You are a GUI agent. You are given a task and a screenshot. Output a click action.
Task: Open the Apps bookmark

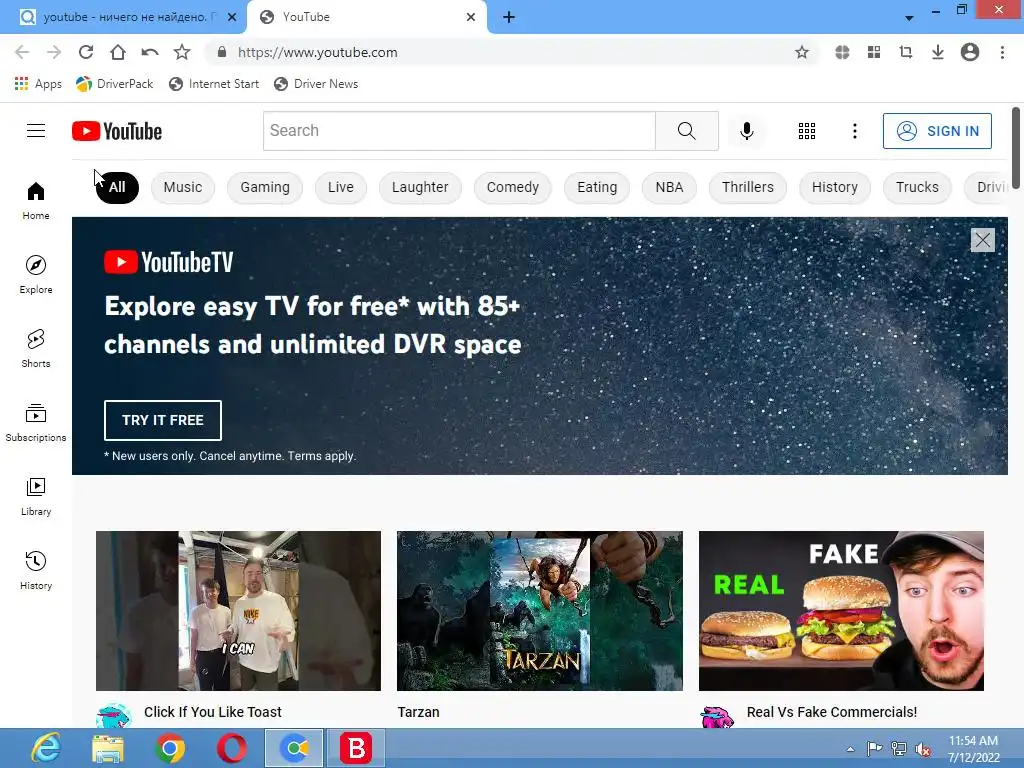click(x=38, y=84)
